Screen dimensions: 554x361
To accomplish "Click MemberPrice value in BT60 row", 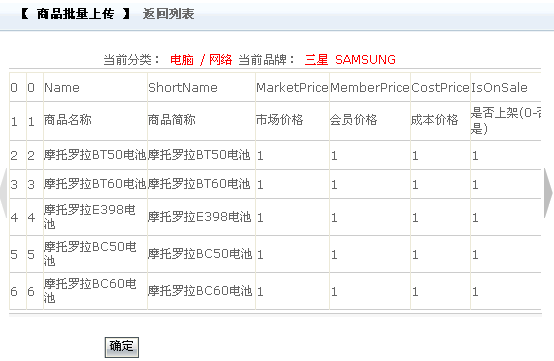I will tap(334, 185).
